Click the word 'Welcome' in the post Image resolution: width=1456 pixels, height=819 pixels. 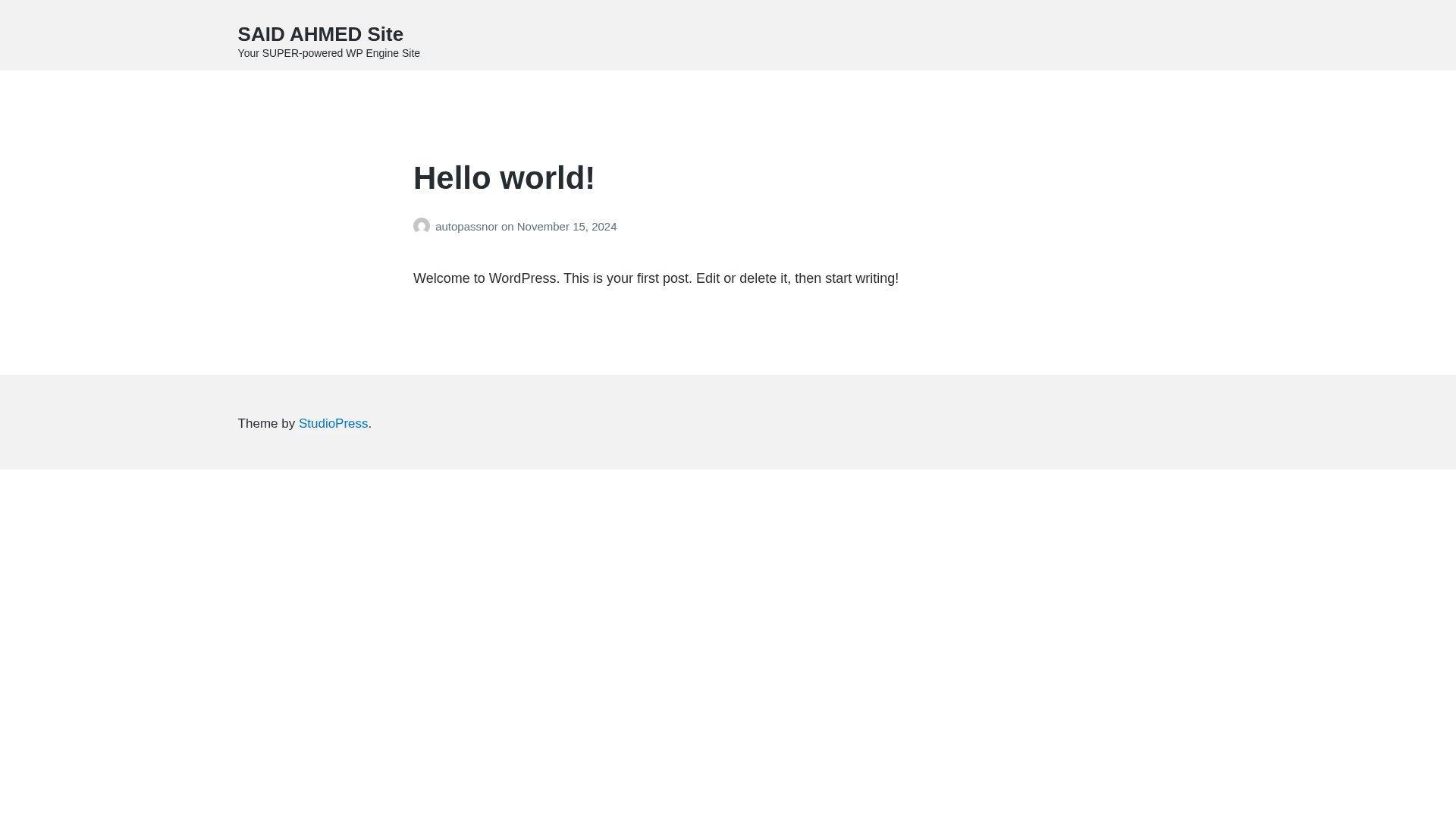point(441,278)
